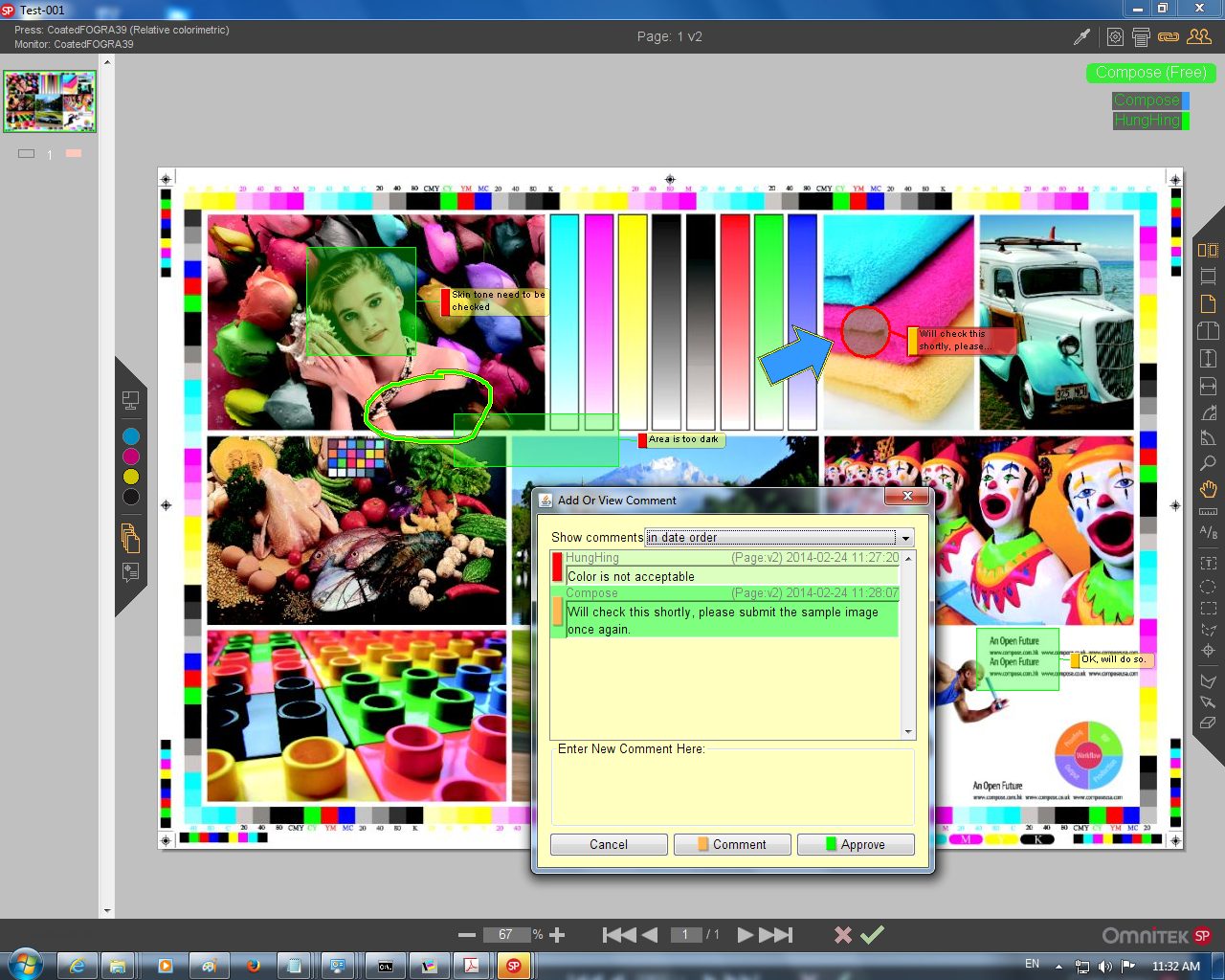Viewport: 1225px width, 980px height.
Task: Toggle the HungHing user filter label
Action: [1150, 121]
